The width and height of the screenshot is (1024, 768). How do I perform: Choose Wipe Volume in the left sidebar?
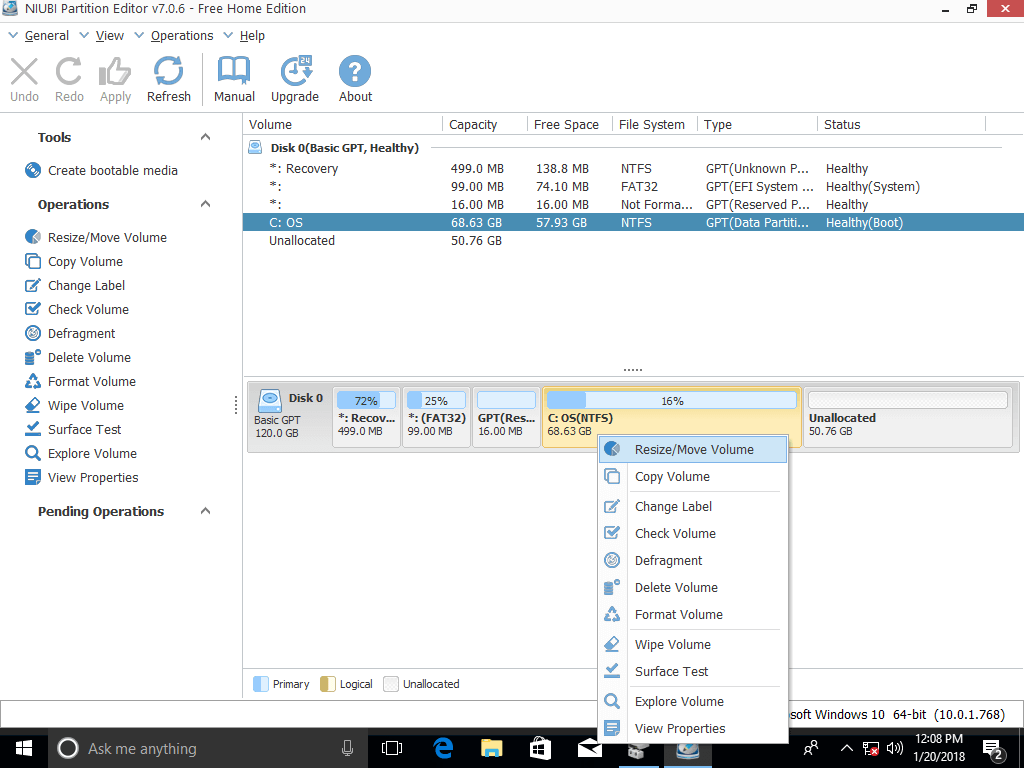(x=85, y=406)
